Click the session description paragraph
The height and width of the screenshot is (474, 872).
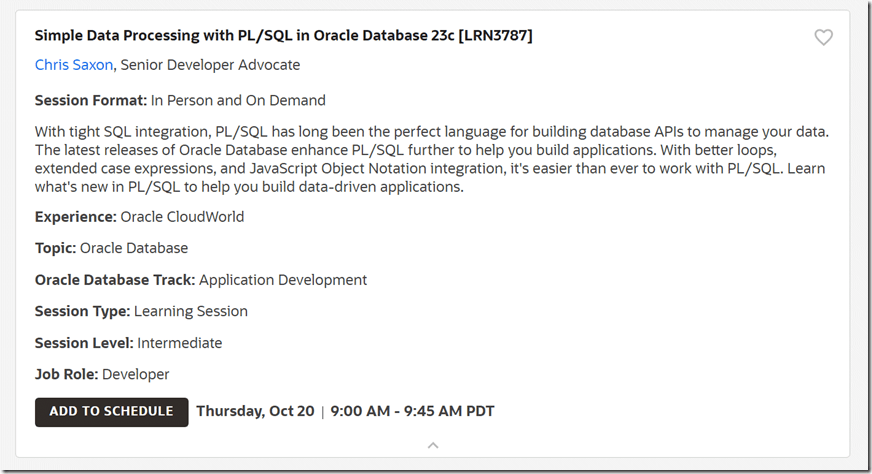click(x=430, y=159)
